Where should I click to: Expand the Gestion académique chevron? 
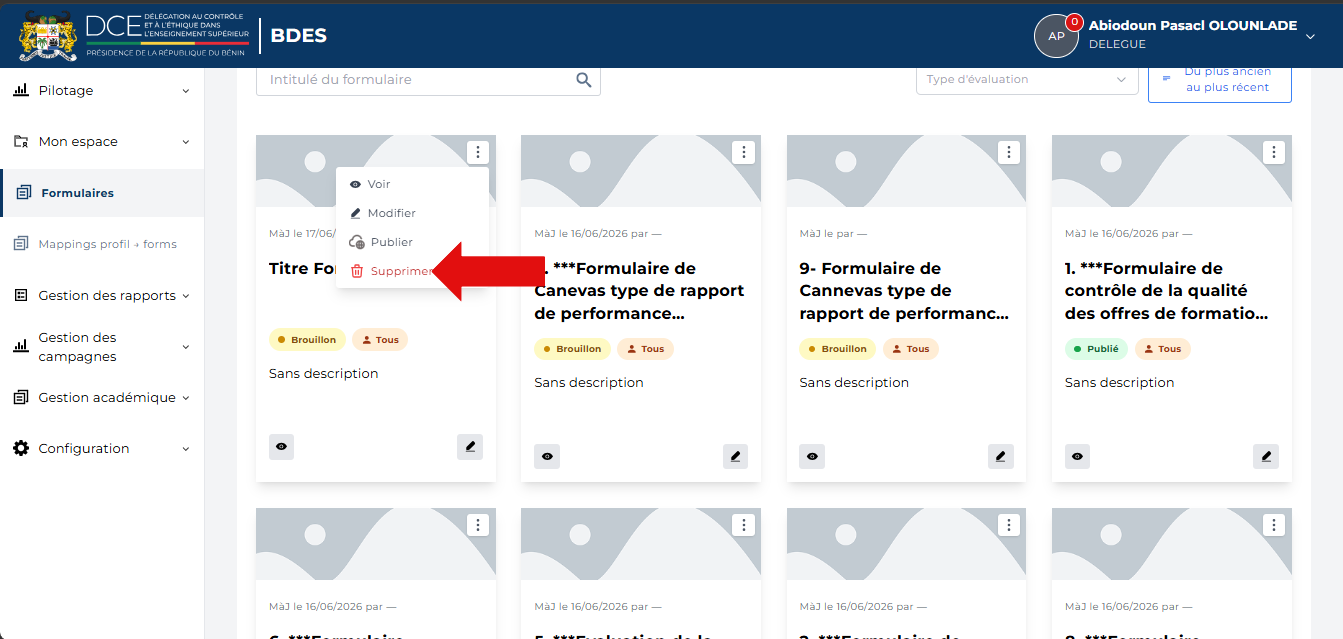click(x=185, y=398)
